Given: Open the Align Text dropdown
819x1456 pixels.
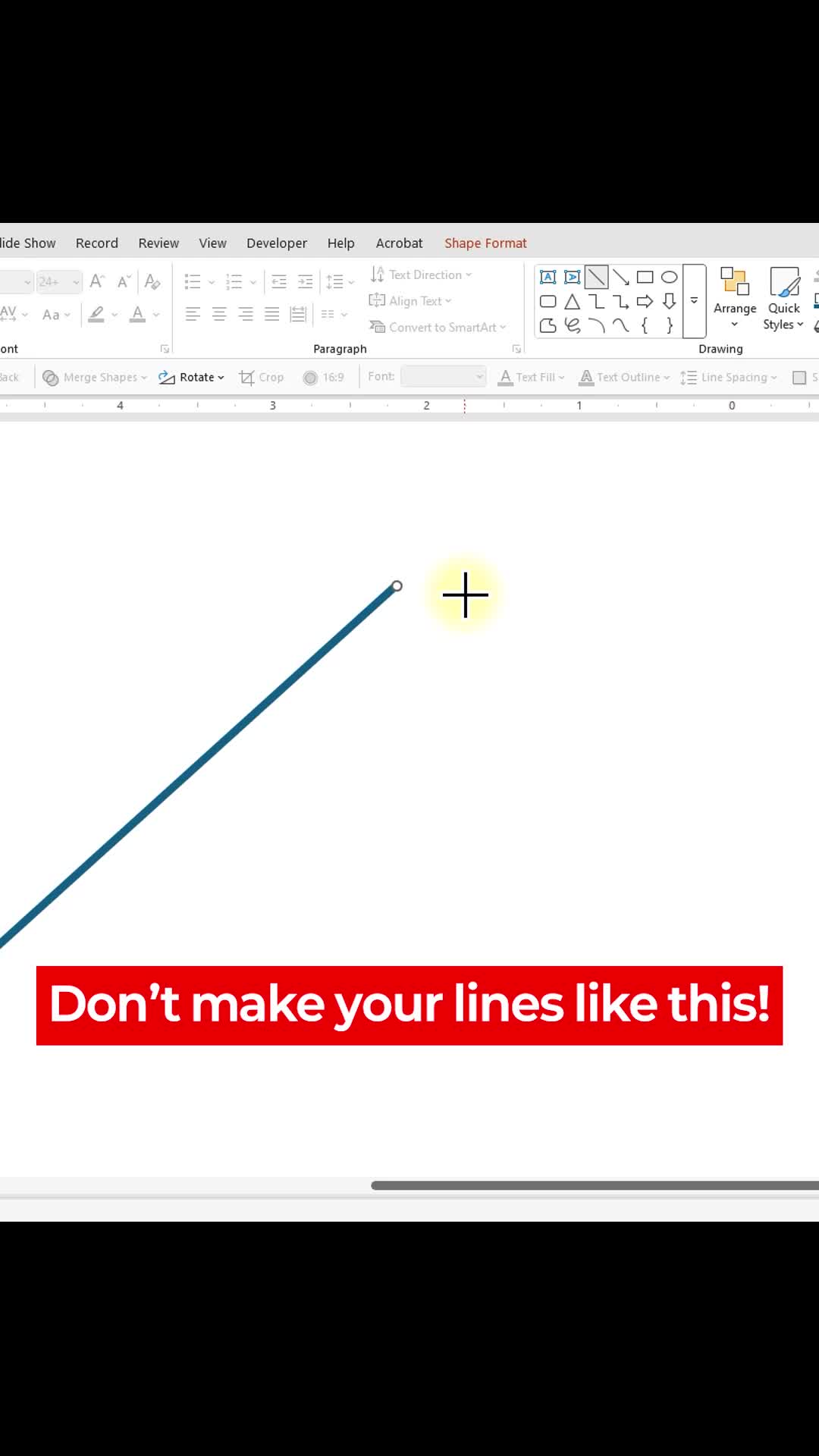Looking at the screenshot, I should 410,301.
